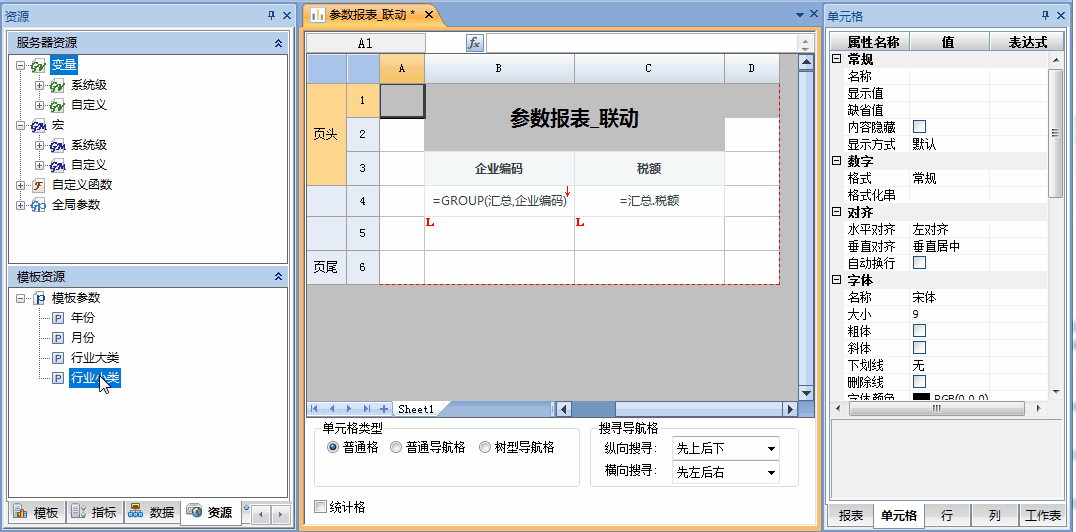
Task: Pin the 单元格 properties panel
Action: click(x=1046, y=15)
